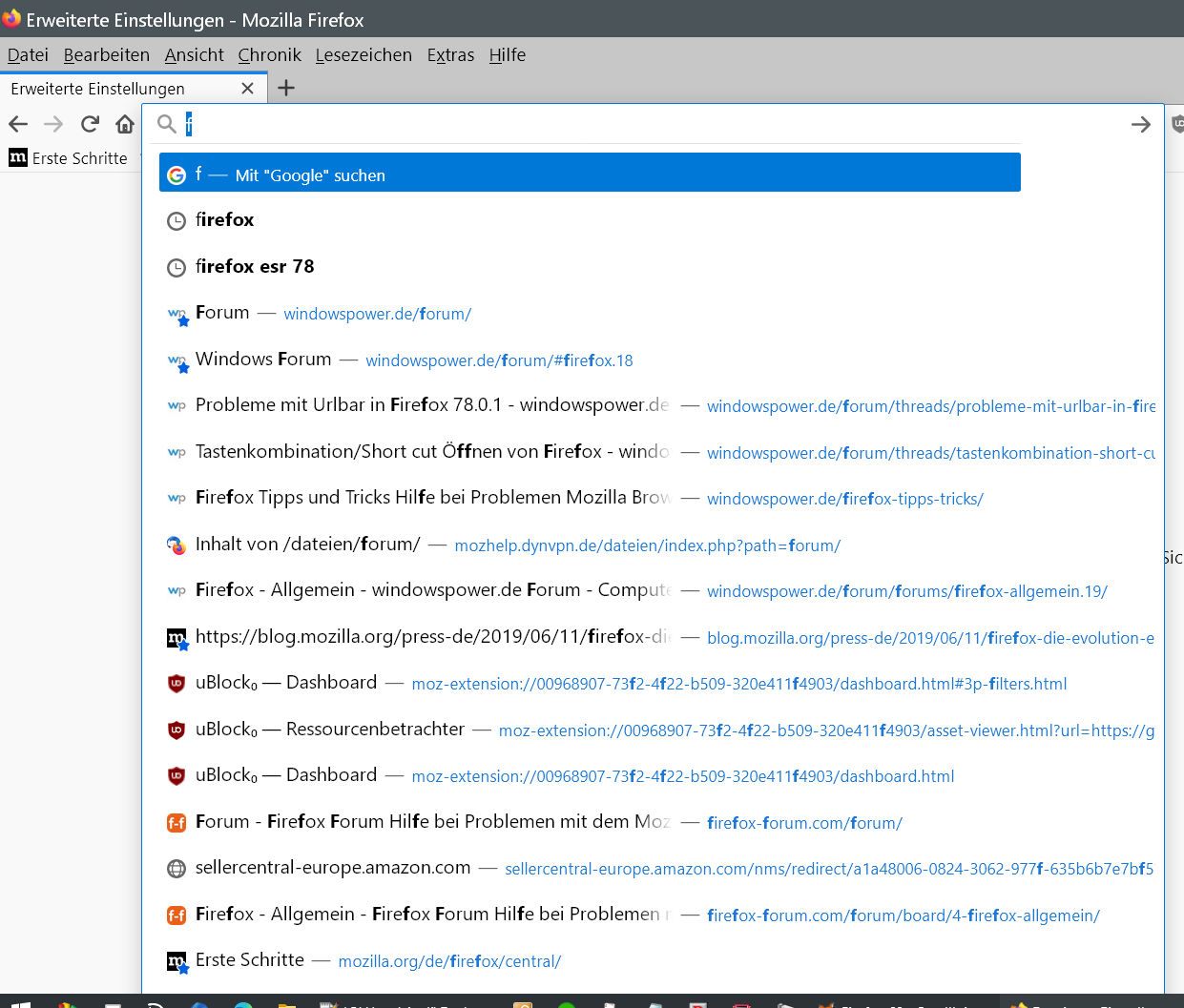Click into the URL address input field

click(649, 124)
